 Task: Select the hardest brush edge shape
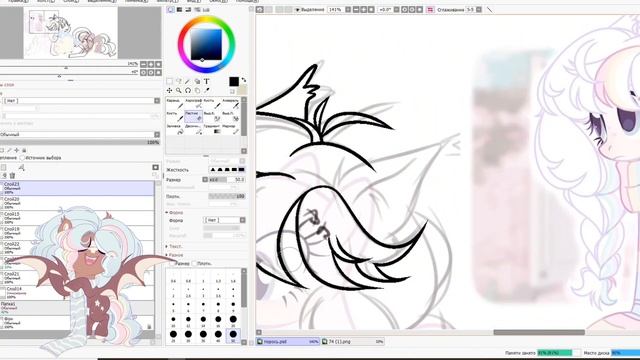point(242,169)
